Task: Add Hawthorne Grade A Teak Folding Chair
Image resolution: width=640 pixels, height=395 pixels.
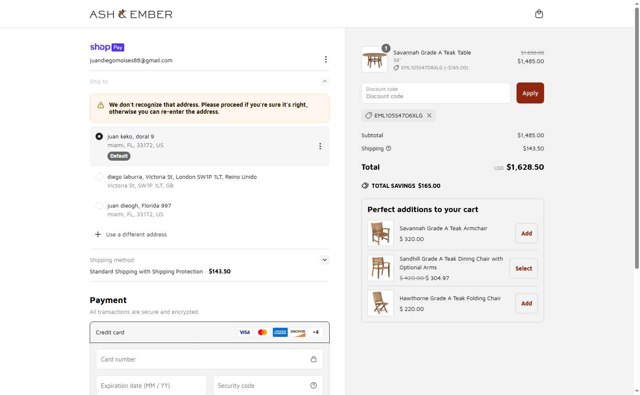Action: coord(526,304)
